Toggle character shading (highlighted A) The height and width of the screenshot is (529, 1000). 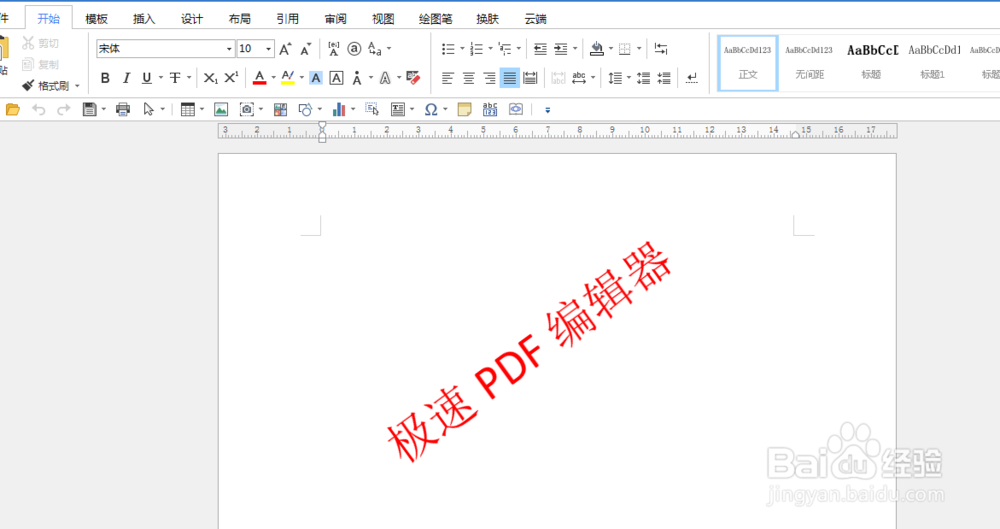[316, 78]
